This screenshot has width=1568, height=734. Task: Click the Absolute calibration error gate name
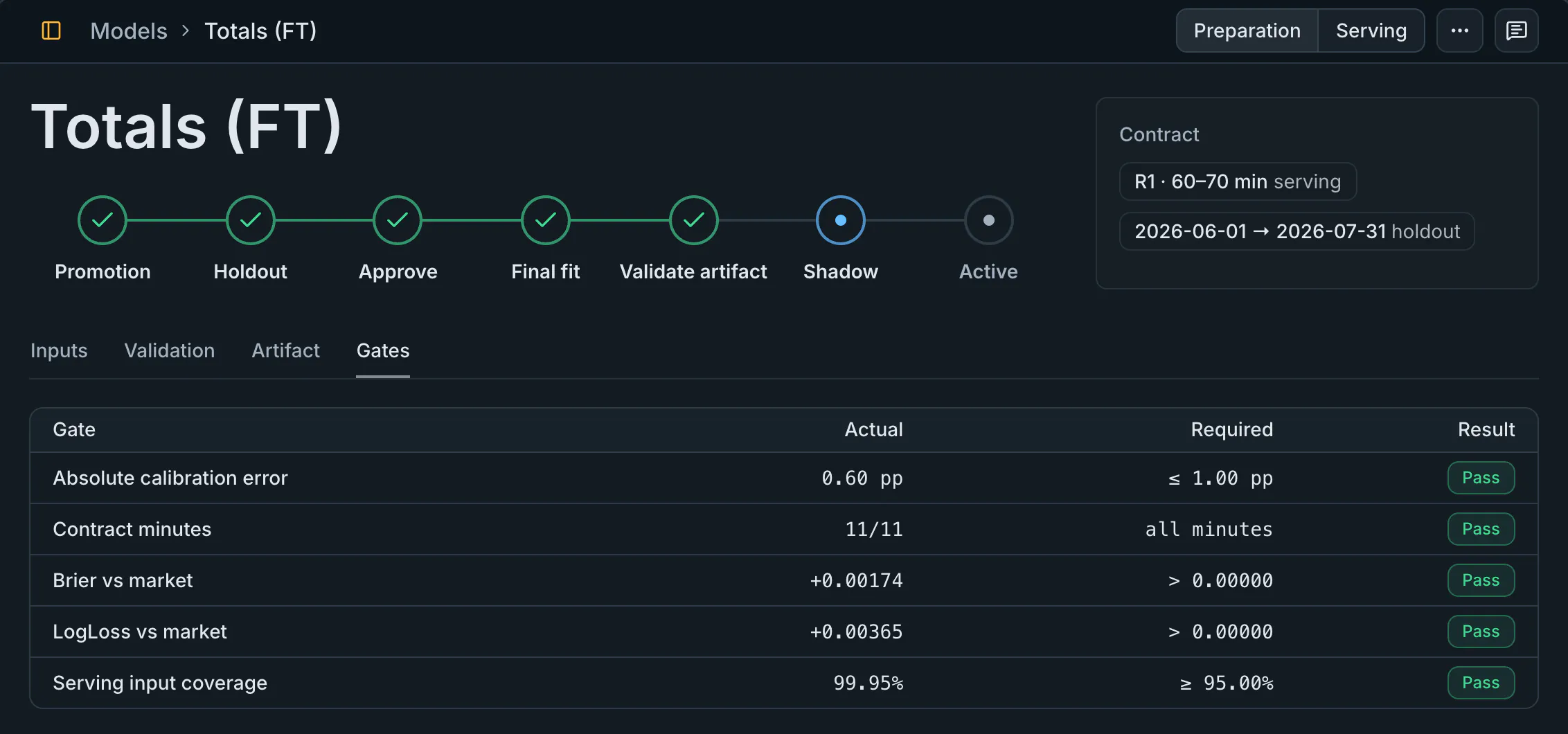[x=170, y=478]
